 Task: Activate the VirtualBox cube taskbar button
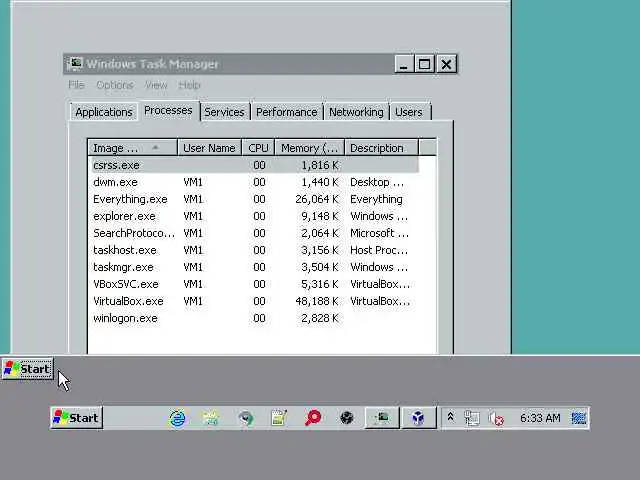click(418, 418)
